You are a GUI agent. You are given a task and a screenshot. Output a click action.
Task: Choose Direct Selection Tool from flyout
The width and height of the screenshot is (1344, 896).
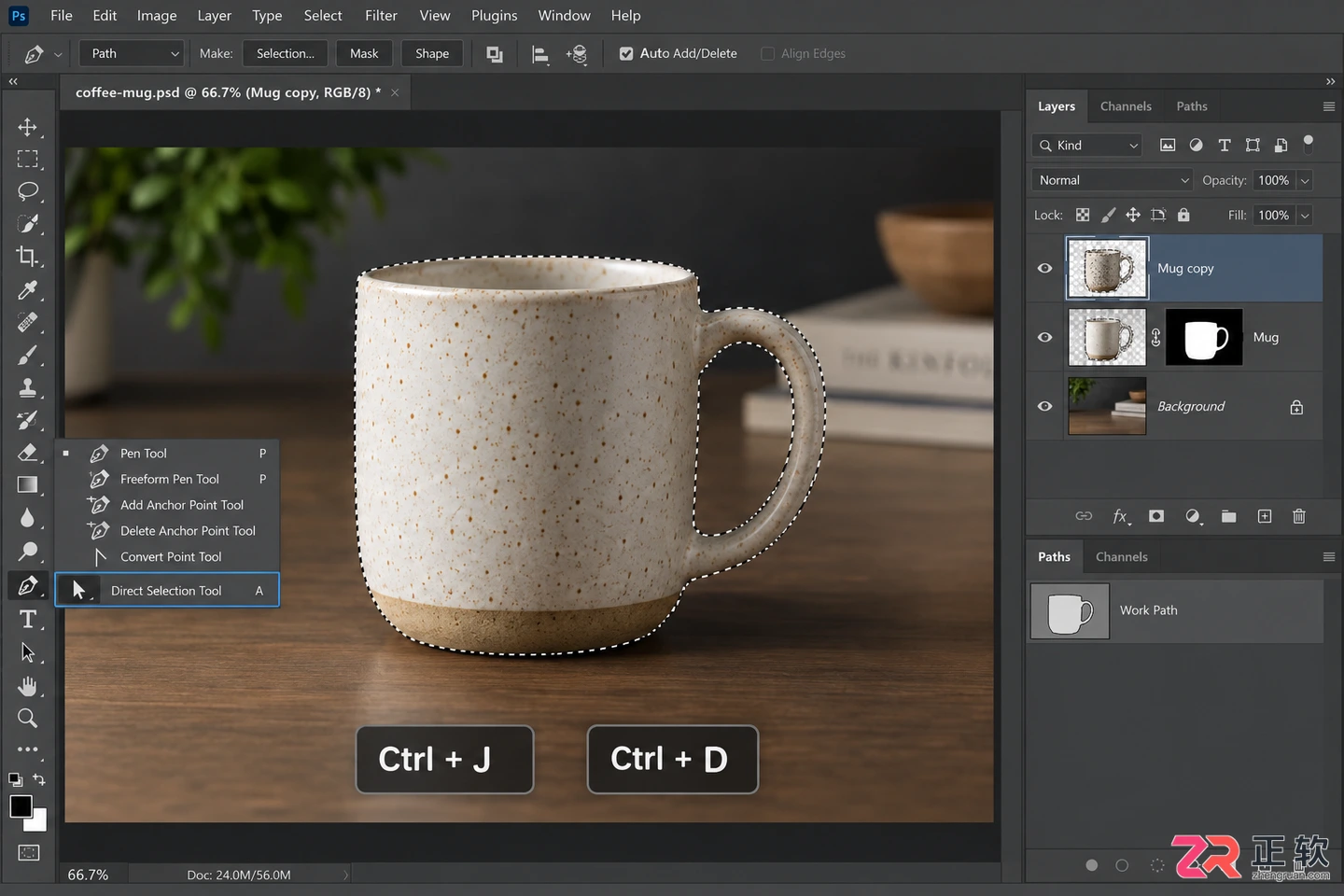click(x=167, y=591)
